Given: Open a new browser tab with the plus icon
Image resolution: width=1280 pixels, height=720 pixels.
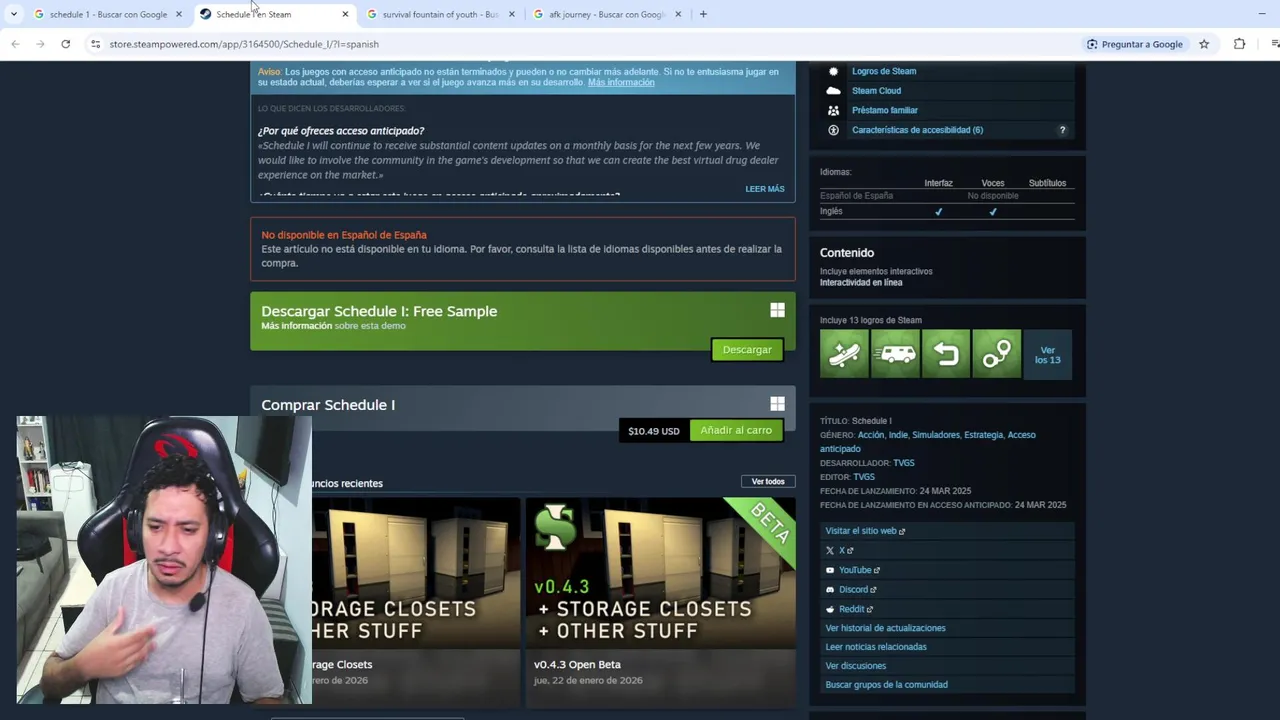Looking at the screenshot, I should (703, 14).
